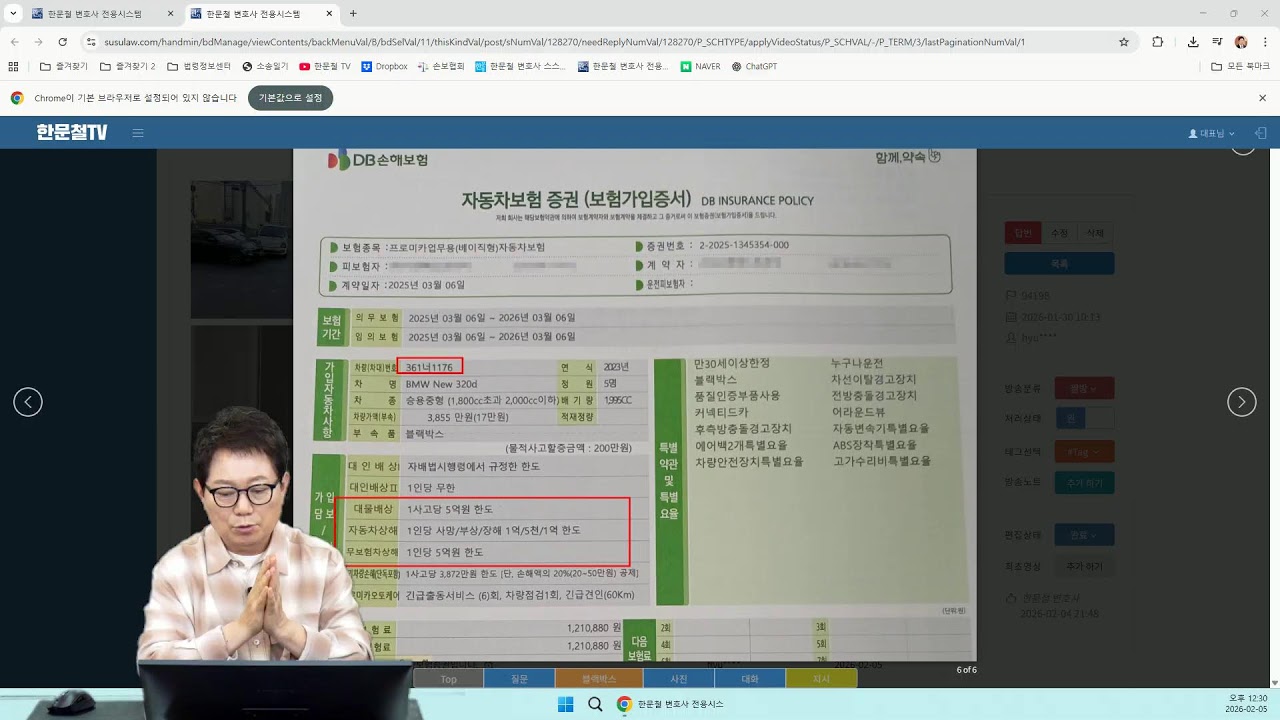
Task: Click 추가 하기 next to 최초영상
Action: [x=1084, y=566]
